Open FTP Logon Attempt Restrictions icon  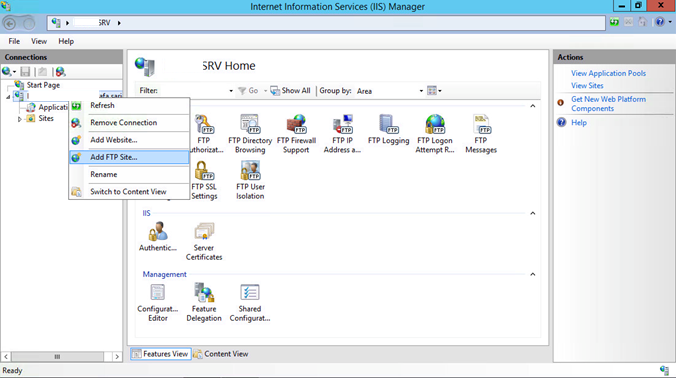tap(435, 134)
